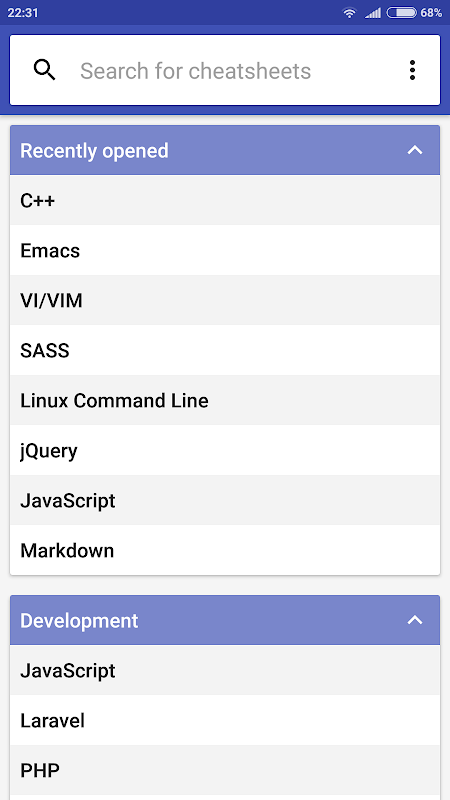
Task: Open the Laravel cheatsheet
Action: [225, 720]
